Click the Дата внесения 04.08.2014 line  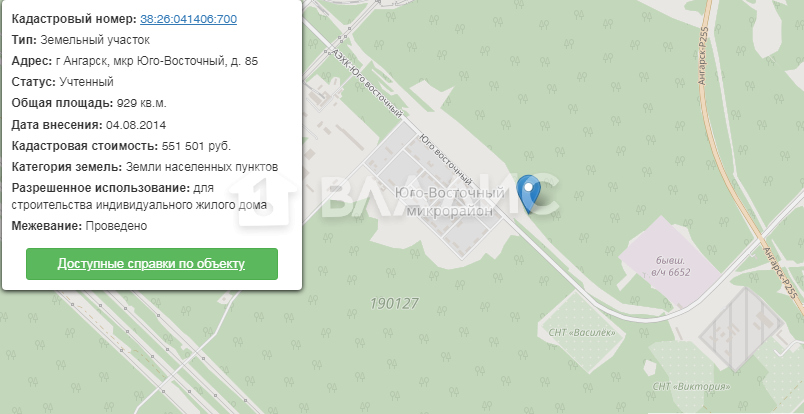[89, 125]
